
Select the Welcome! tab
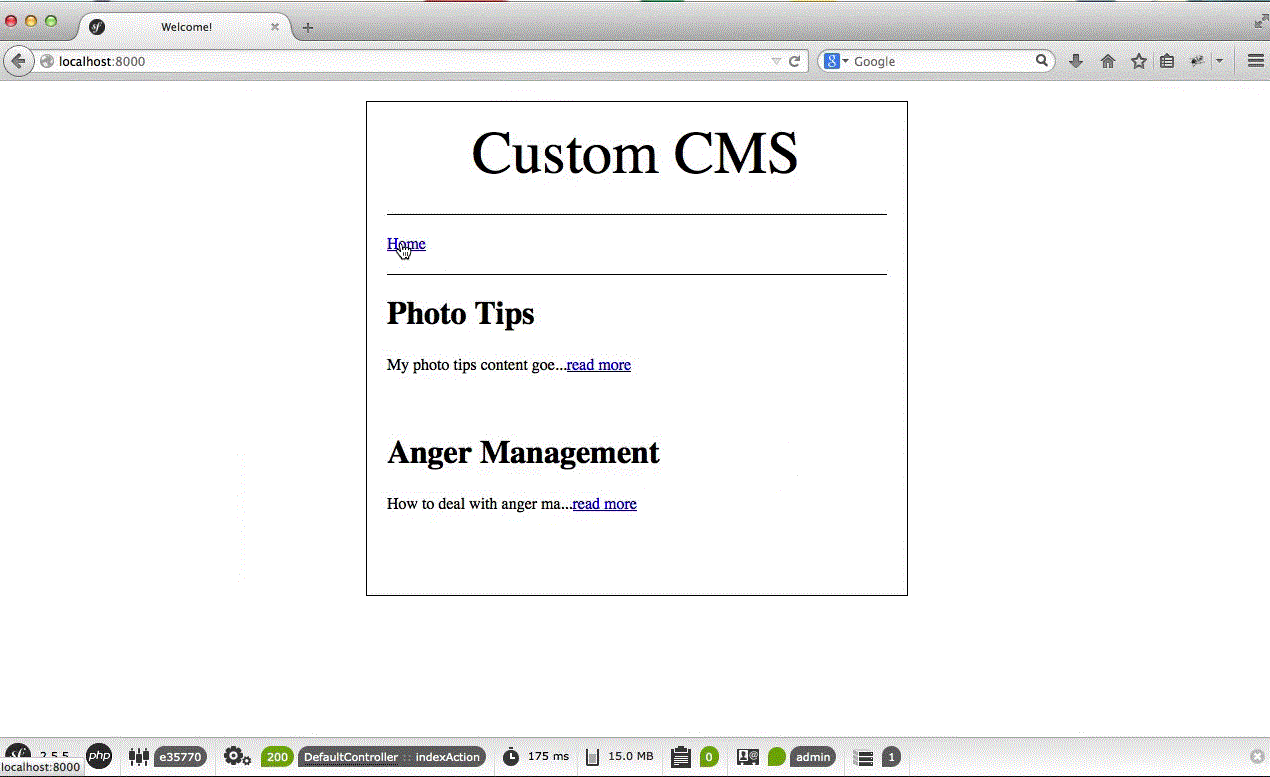186,27
